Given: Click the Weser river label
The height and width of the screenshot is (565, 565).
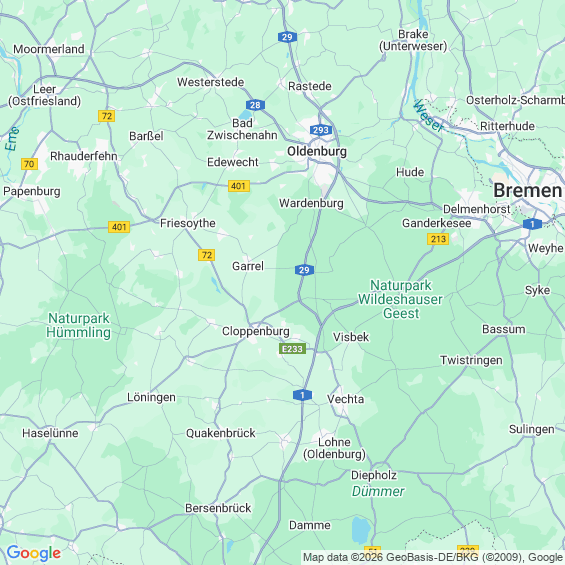Looking at the screenshot, I should pos(428,116).
